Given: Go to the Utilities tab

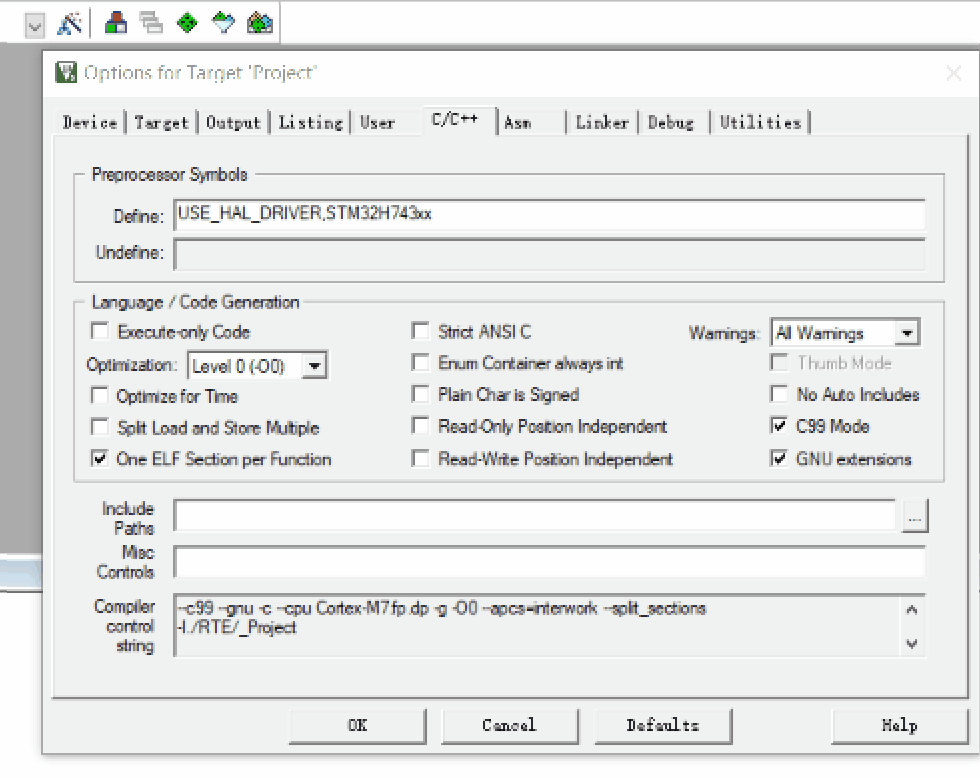Looking at the screenshot, I should (x=760, y=122).
